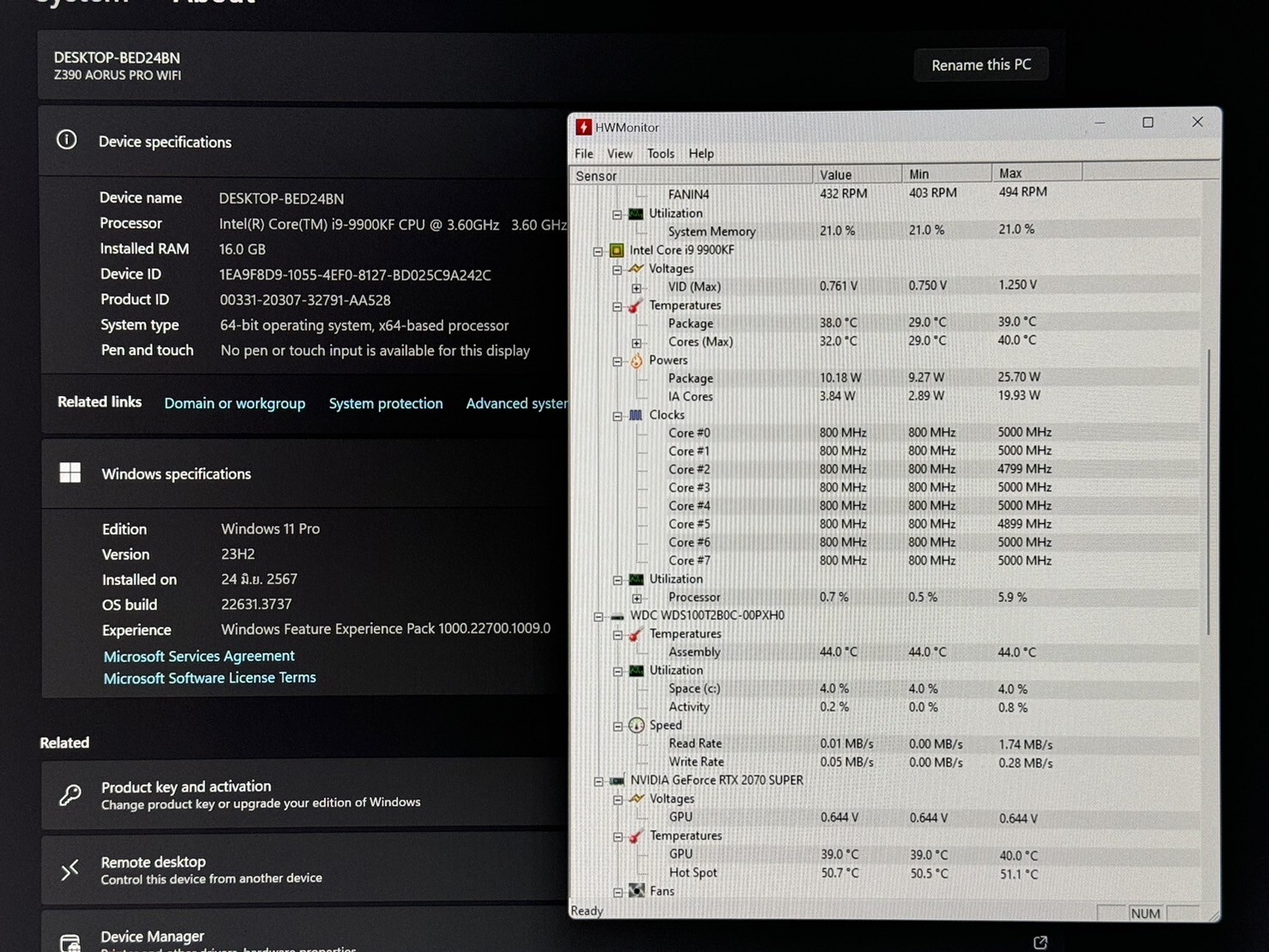Click the Windows specifications logo icon
This screenshot has height=952, width=1269.
point(70,473)
